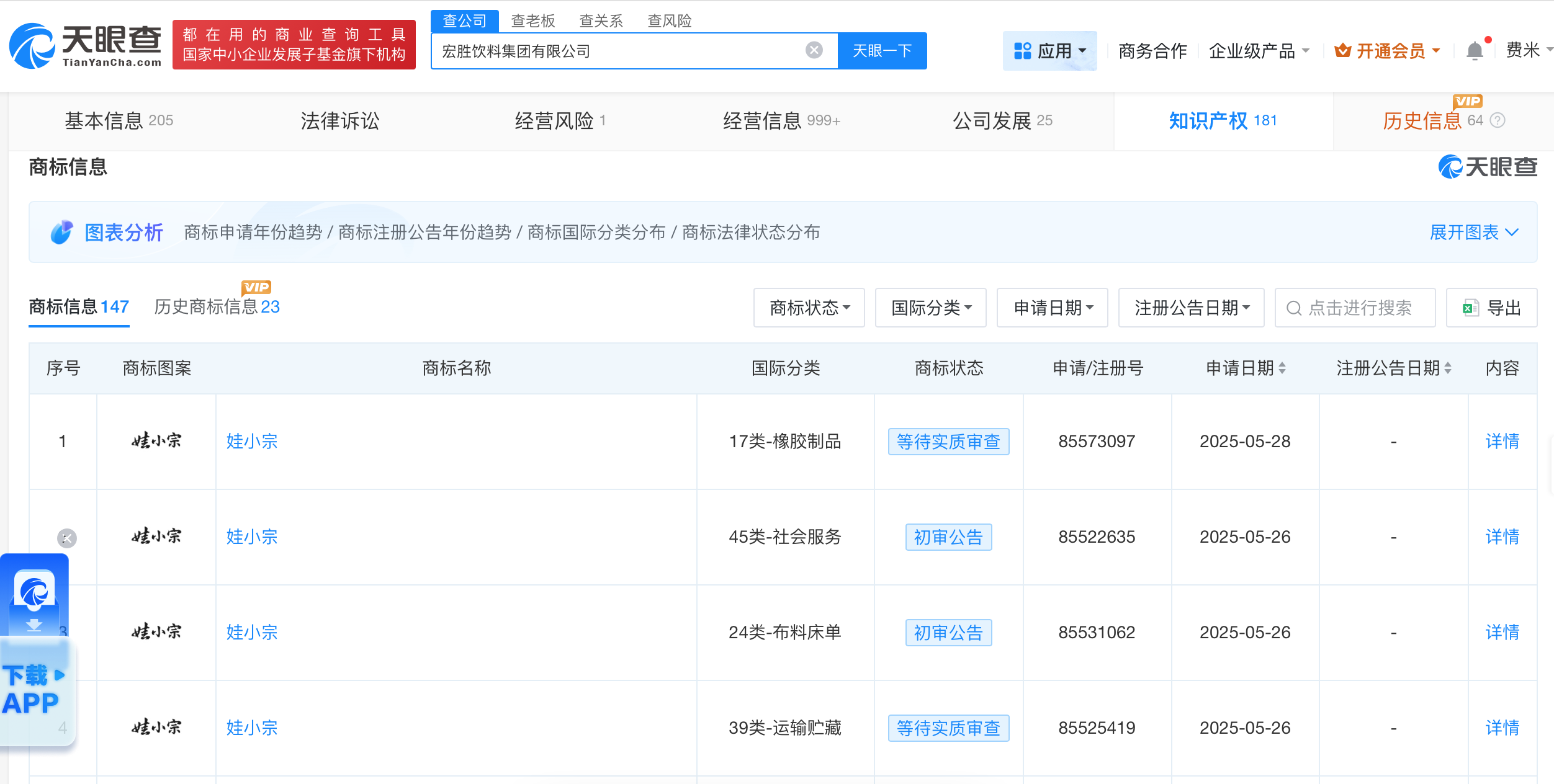Click the crown icon on 开通会员
This screenshot has width=1554, height=784.
[1341, 50]
